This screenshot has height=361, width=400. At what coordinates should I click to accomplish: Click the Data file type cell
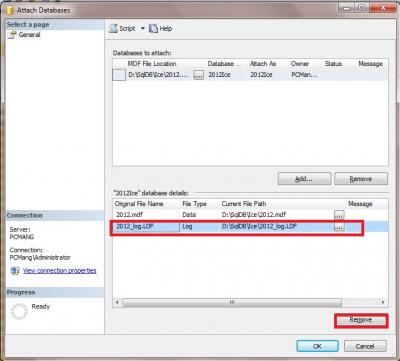(189, 215)
